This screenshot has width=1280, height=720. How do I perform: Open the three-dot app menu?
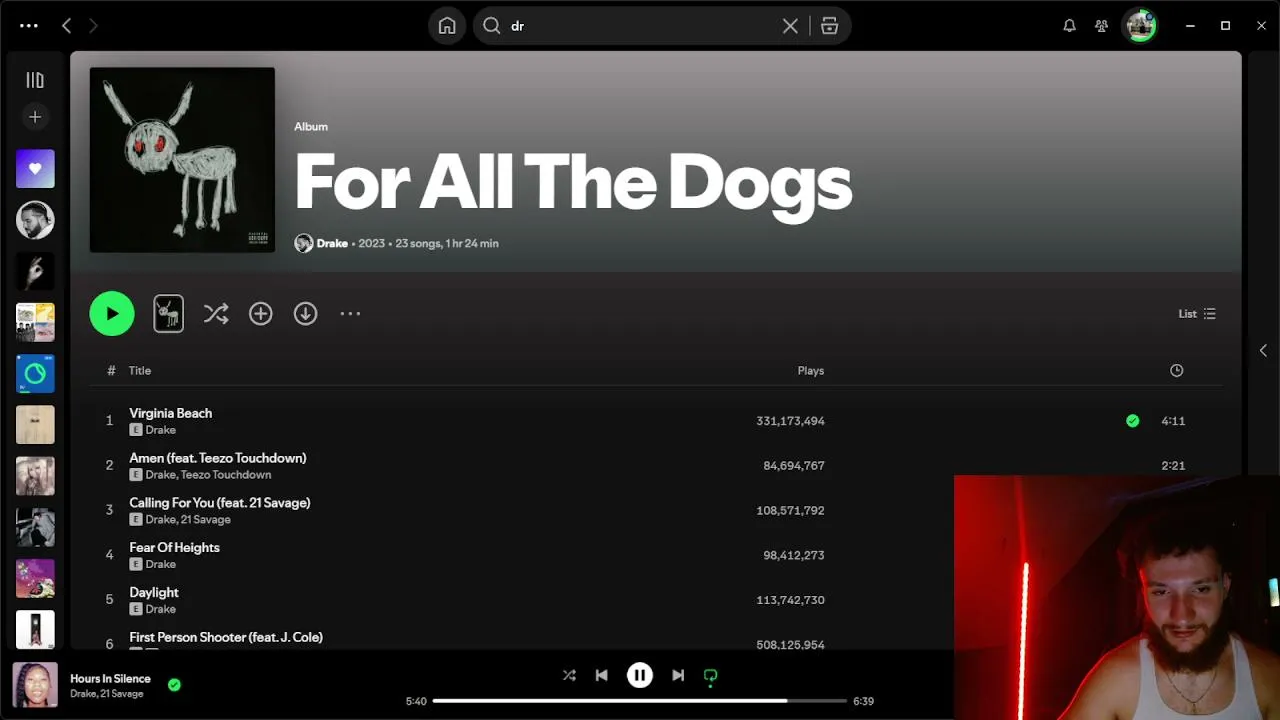pyautogui.click(x=28, y=26)
